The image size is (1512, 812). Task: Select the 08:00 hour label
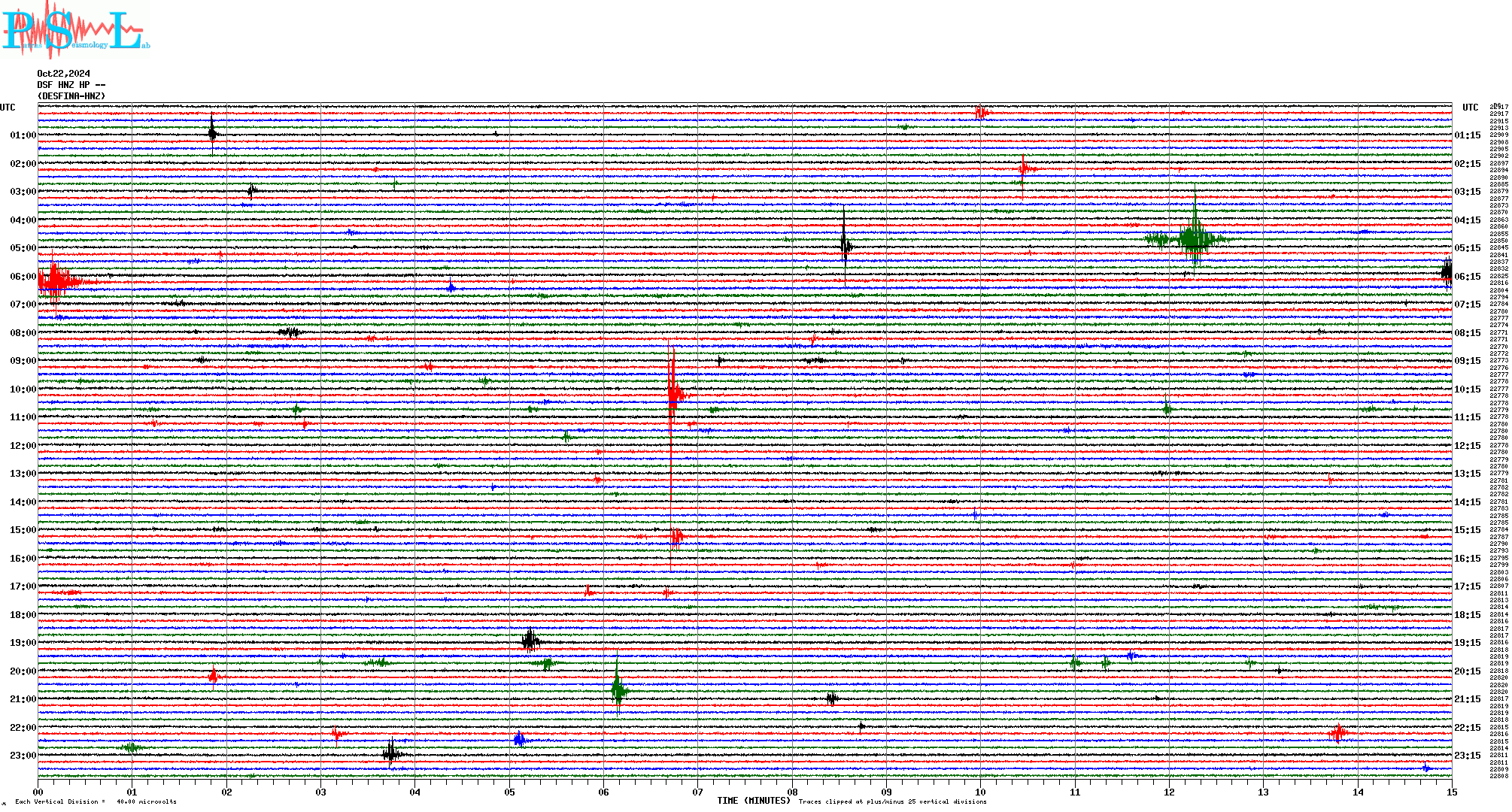pyautogui.click(x=23, y=333)
